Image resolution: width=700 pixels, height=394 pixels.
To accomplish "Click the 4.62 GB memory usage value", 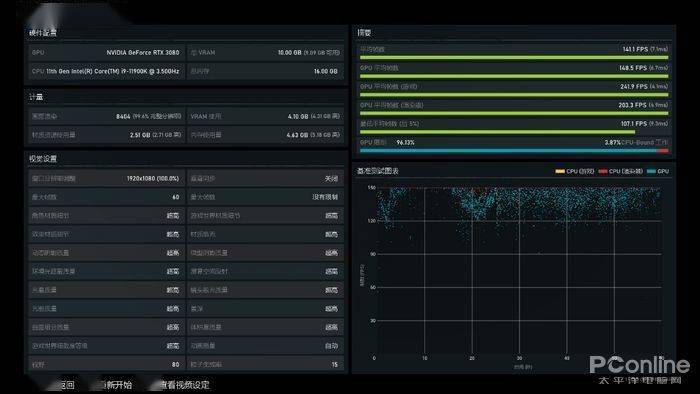I will pyautogui.click(x=297, y=135).
